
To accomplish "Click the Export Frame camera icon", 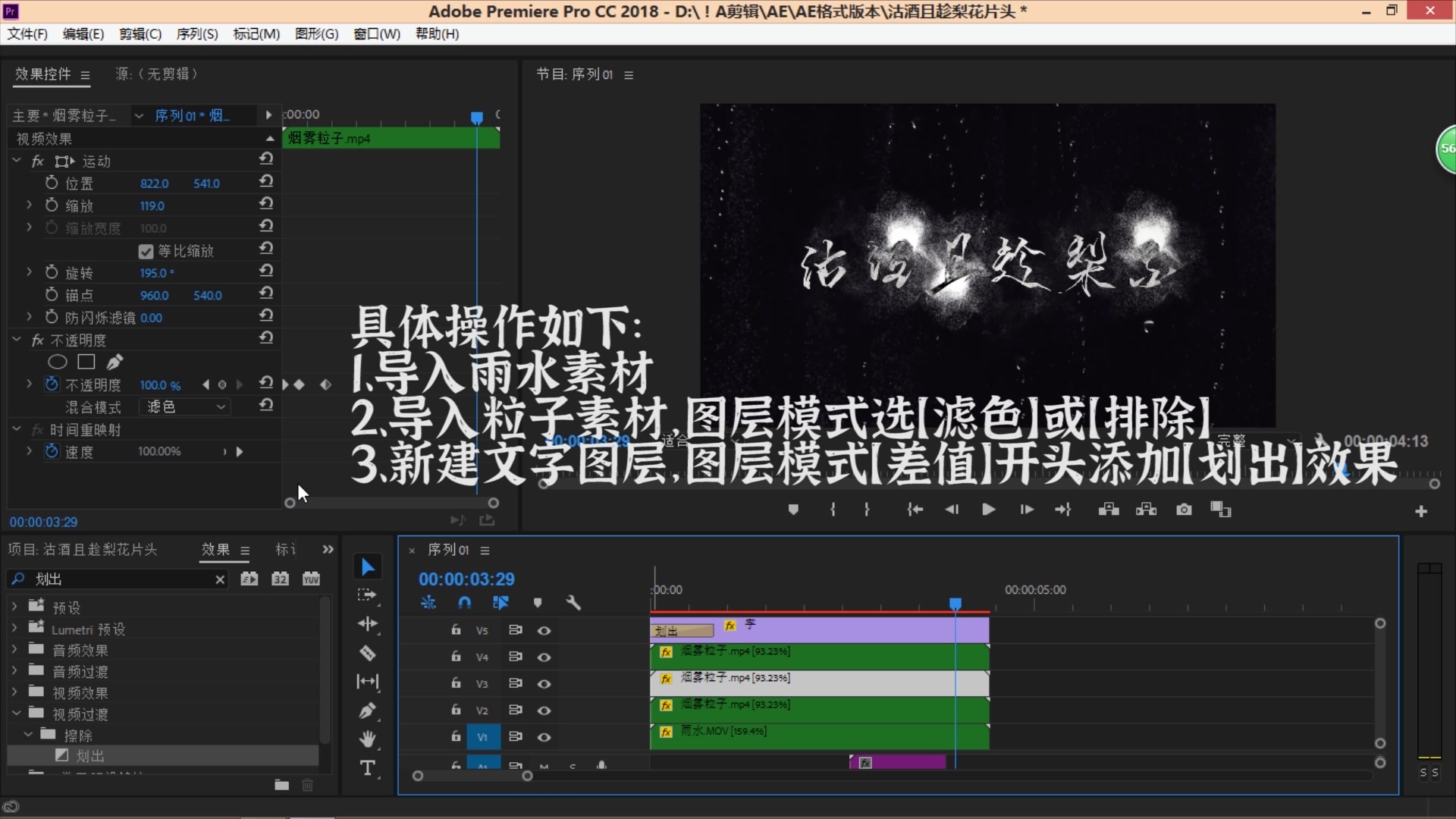I will (1184, 510).
